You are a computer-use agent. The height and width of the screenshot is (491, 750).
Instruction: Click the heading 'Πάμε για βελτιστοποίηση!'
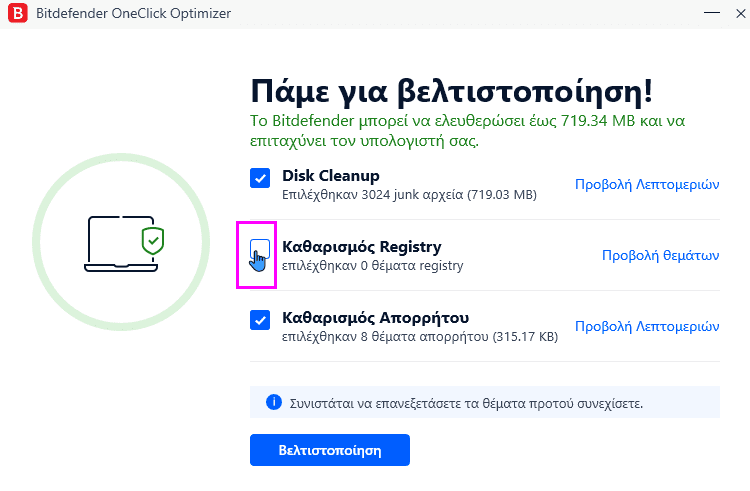tap(452, 91)
